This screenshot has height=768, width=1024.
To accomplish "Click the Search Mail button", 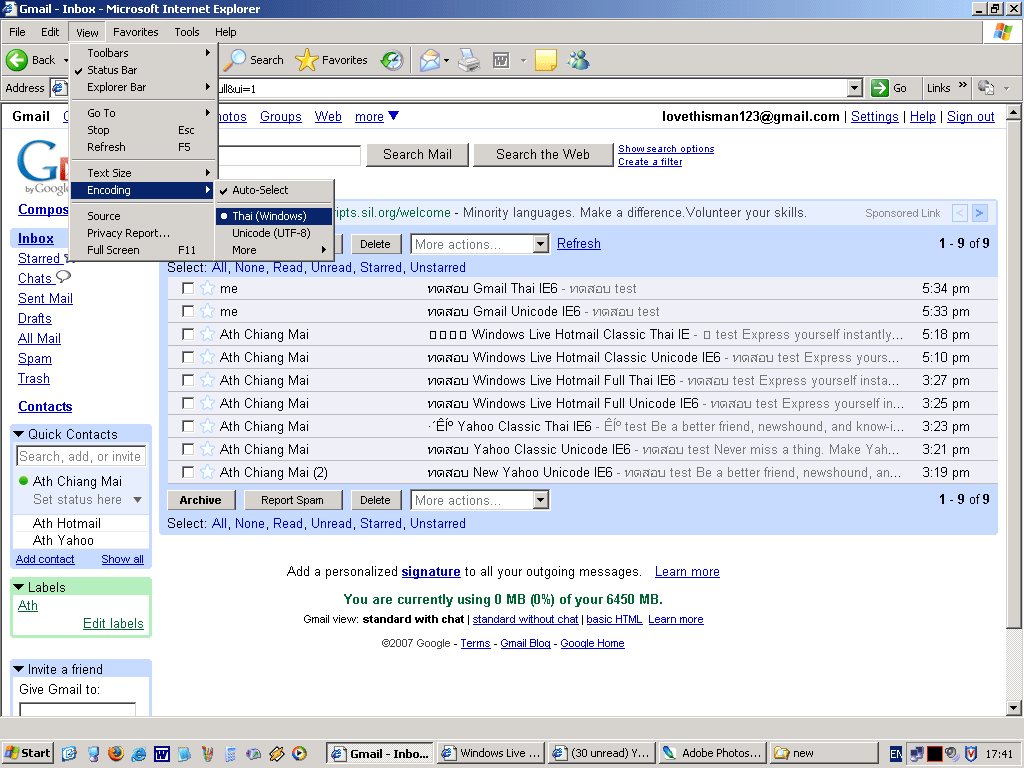I will (x=417, y=155).
